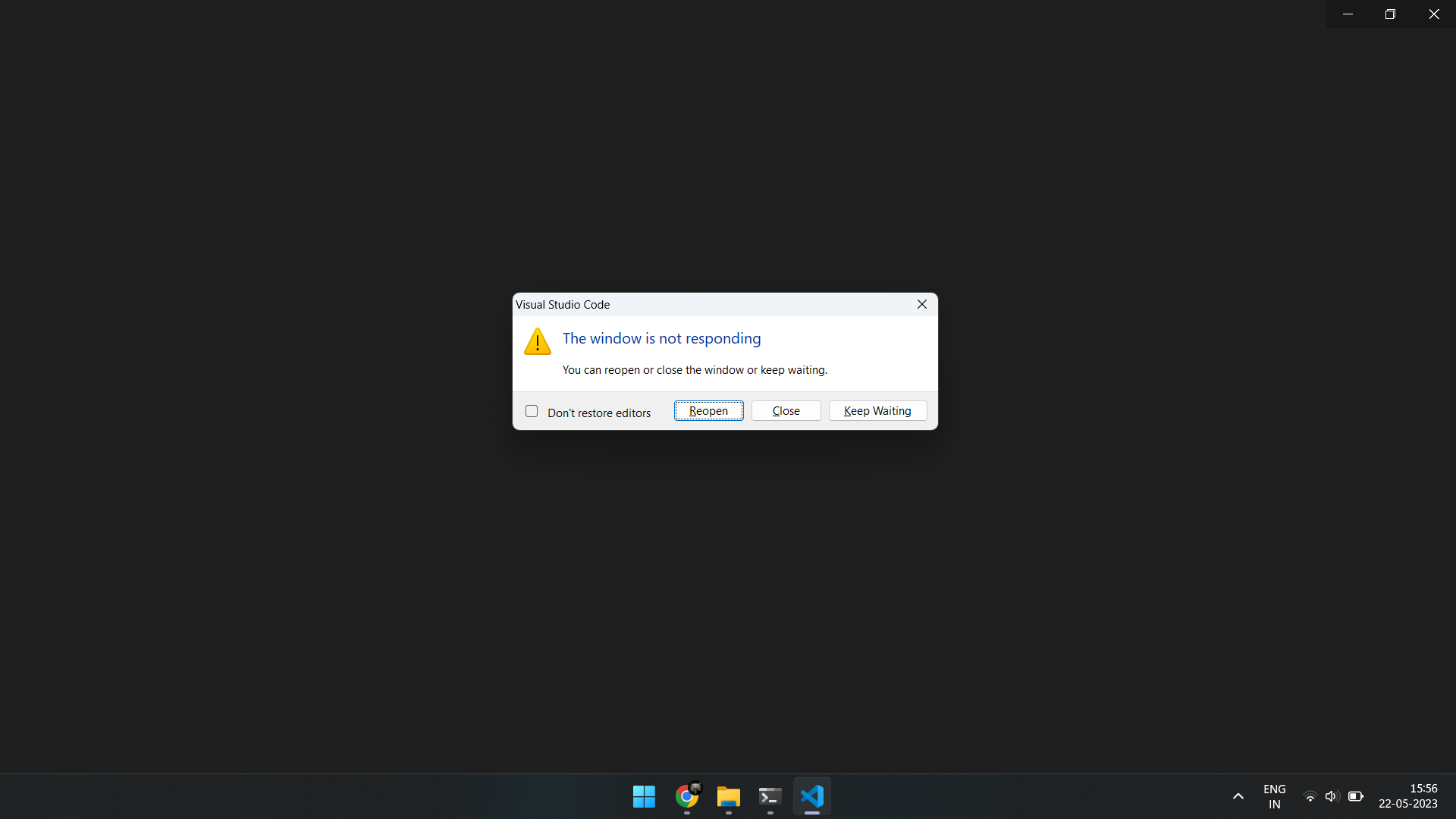Enable the 'Don't restore editors' checkbox

[x=531, y=410]
